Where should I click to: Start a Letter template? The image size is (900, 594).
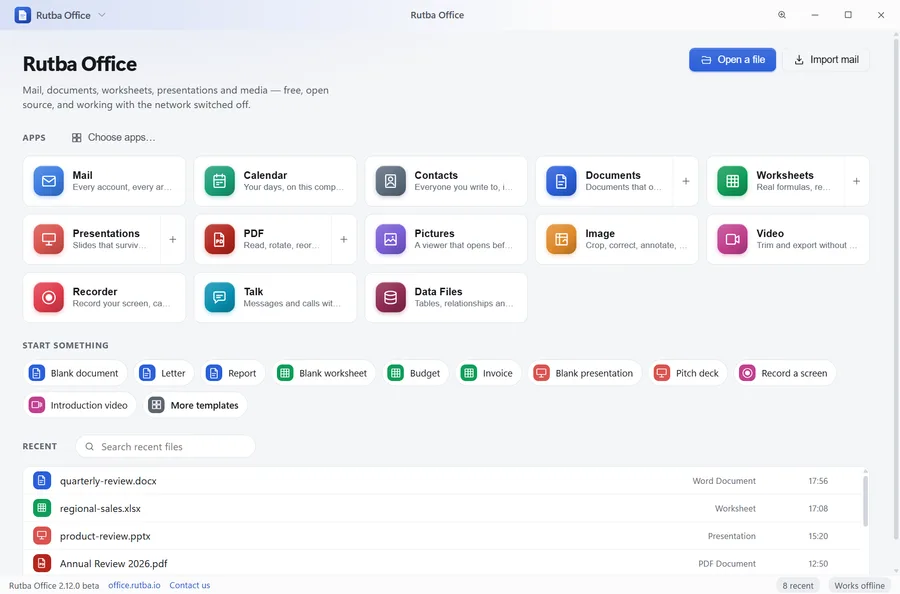pos(164,373)
